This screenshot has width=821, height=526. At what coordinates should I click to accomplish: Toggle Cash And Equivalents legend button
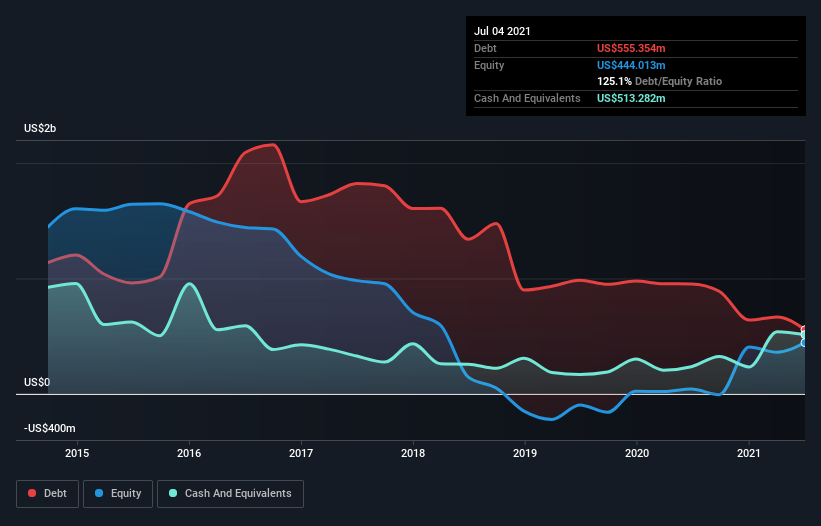point(230,494)
